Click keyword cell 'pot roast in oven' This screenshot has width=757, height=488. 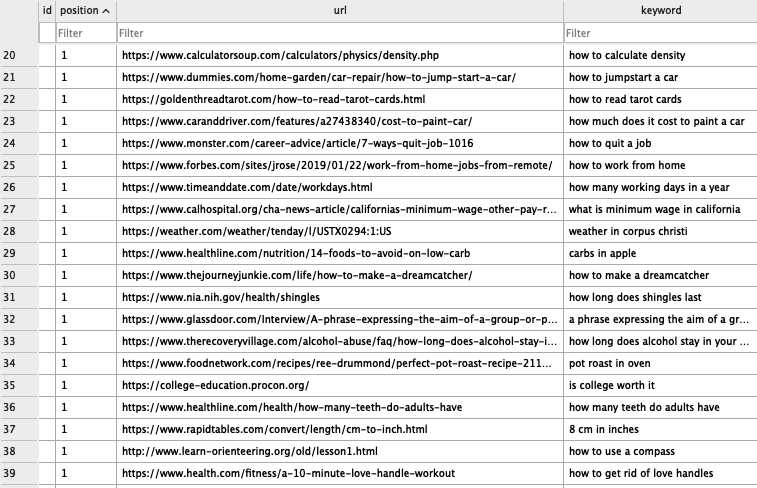pyautogui.click(x=610, y=363)
